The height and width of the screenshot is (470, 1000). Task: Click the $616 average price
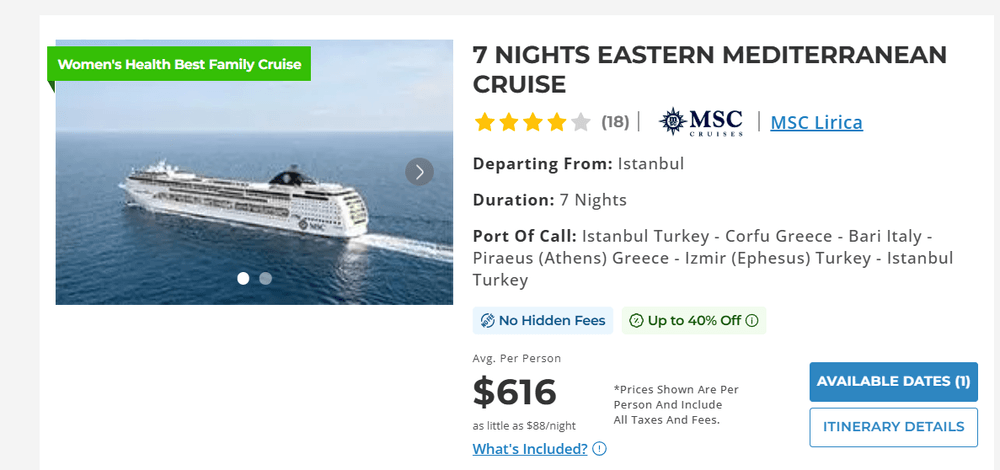click(515, 392)
